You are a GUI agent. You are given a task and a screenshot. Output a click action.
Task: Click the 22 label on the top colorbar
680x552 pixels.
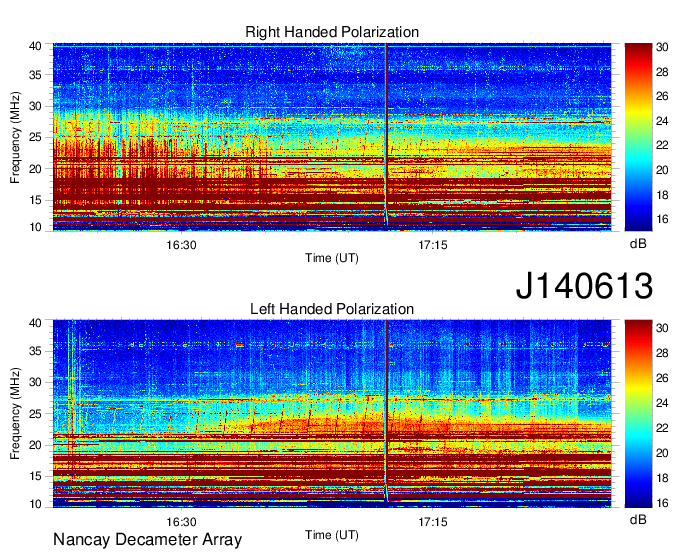pyautogui.click(x=662, y=145)
